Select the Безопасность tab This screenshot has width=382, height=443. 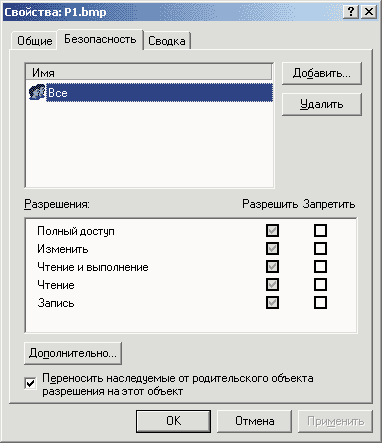click(x=100, y=39)
